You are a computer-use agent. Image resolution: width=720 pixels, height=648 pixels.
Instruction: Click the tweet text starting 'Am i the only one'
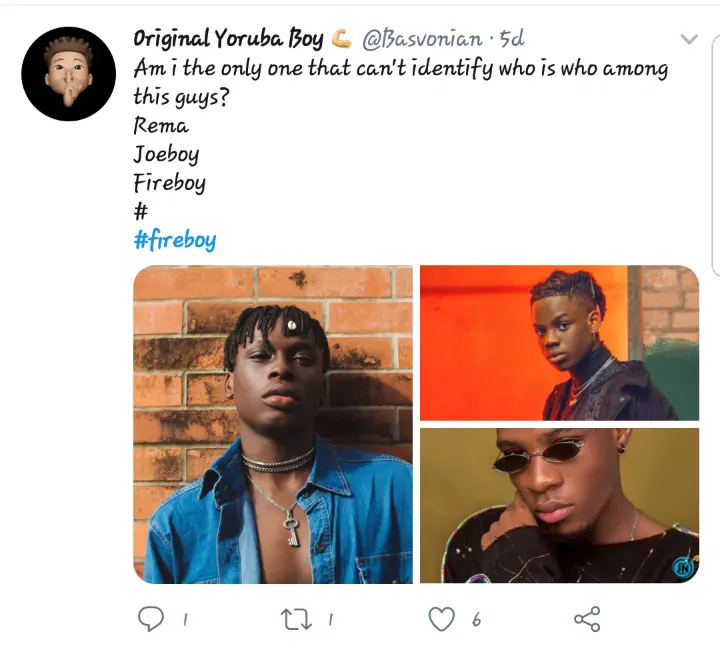(x=400, y=83)
